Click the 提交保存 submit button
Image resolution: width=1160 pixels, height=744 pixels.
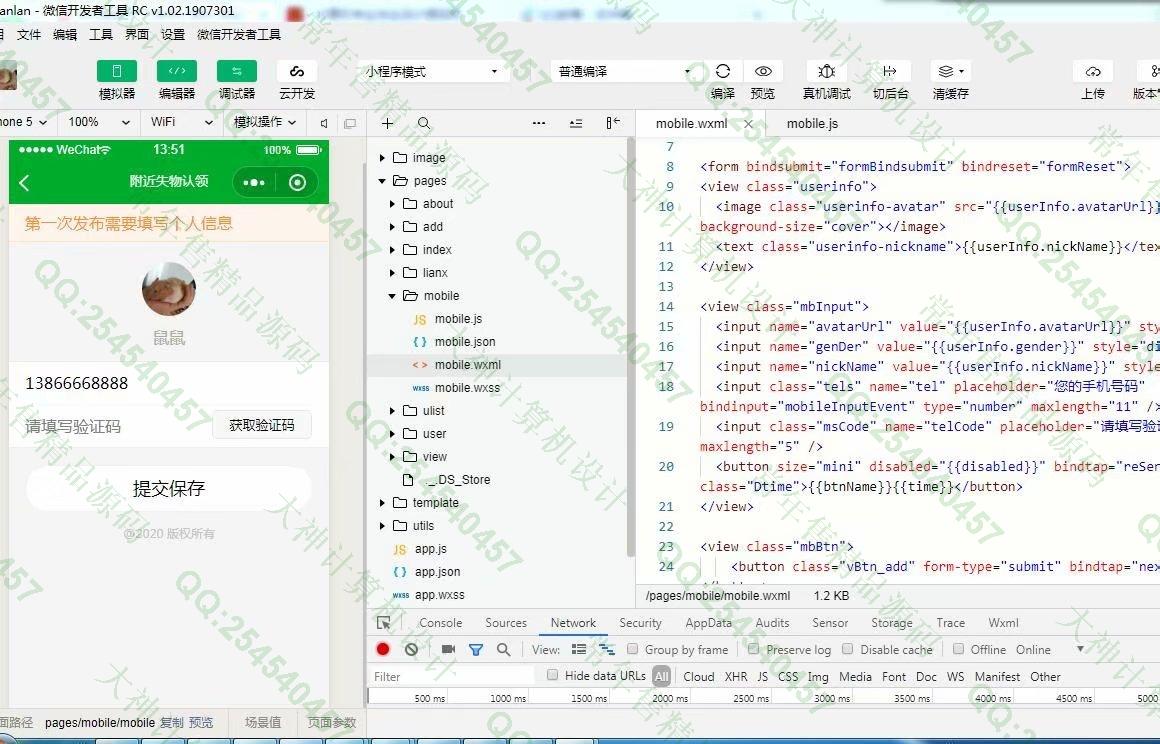[x=169, y=488]
